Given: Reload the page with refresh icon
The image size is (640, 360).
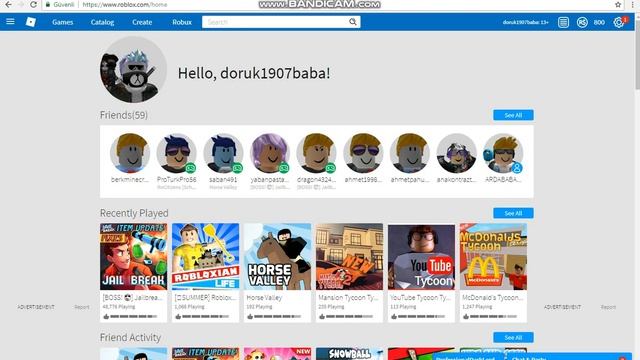Looking at the screenshot, I should [x=33, y=4].
